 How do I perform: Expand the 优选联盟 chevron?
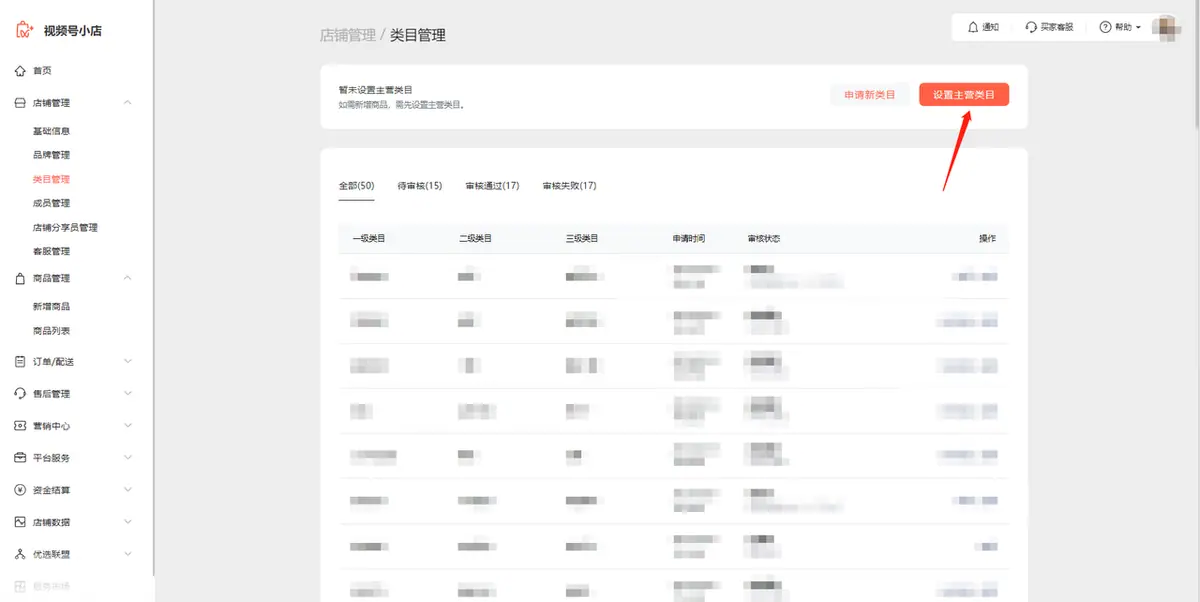(128, 554)
